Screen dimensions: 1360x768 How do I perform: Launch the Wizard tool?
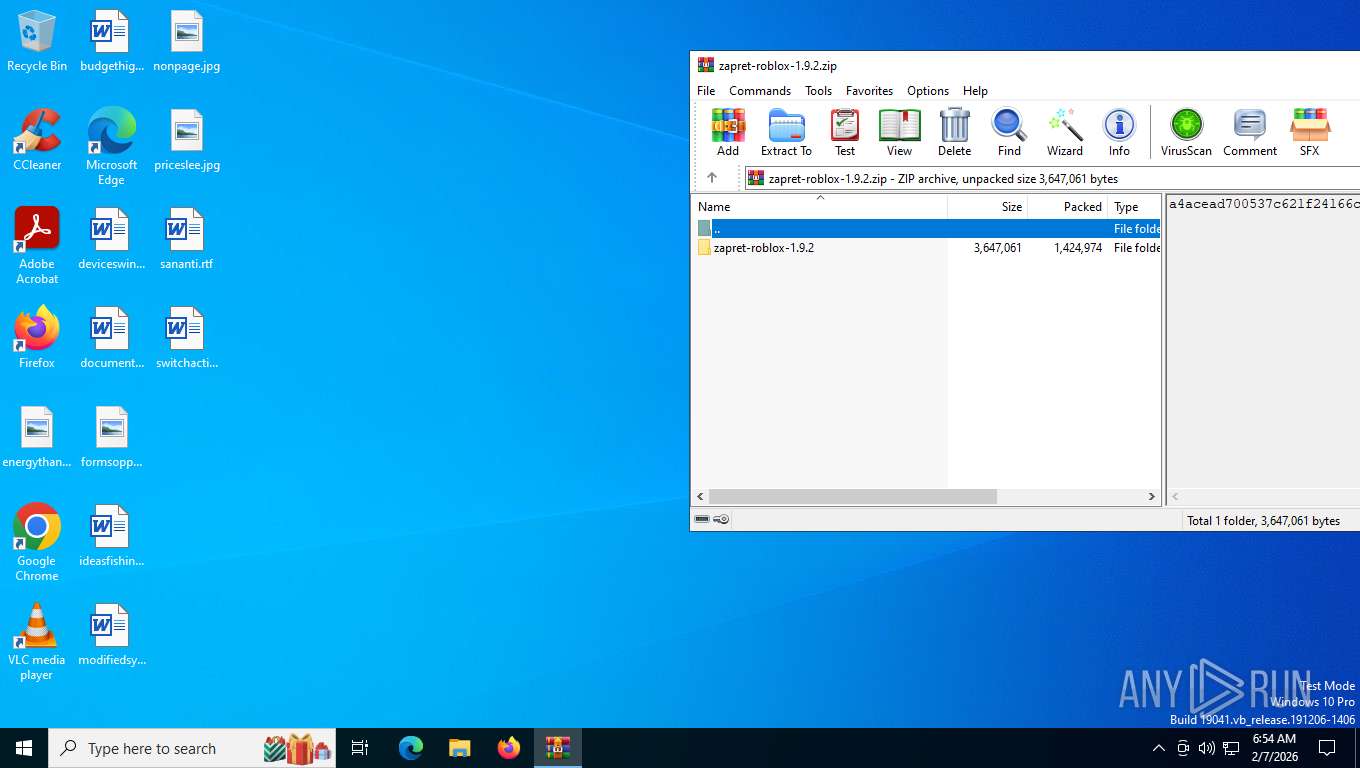[x=1065, y=133]
